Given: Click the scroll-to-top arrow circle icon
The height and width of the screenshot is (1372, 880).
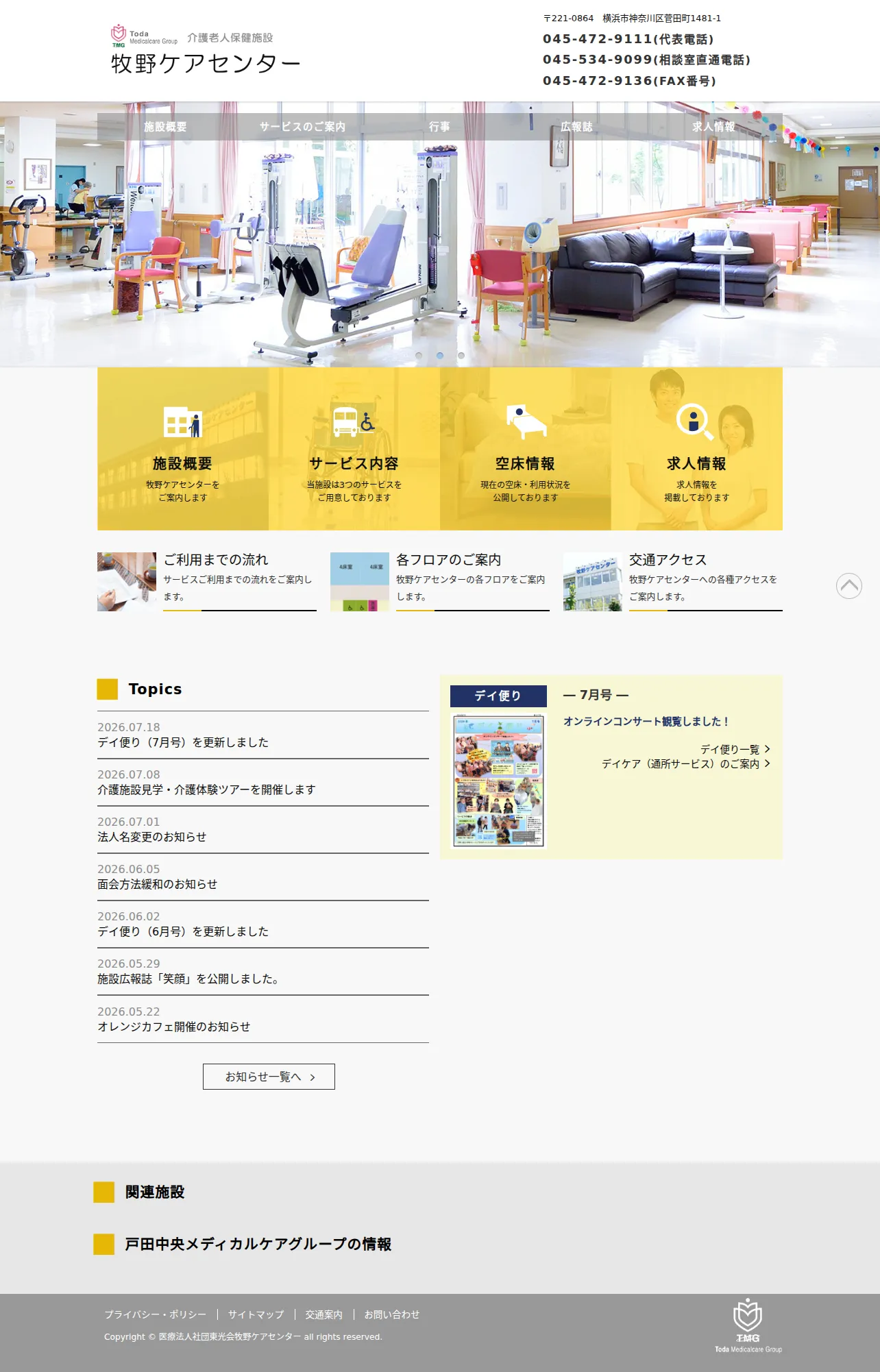Looking at the screenshot, I should [x=848, y=586].
